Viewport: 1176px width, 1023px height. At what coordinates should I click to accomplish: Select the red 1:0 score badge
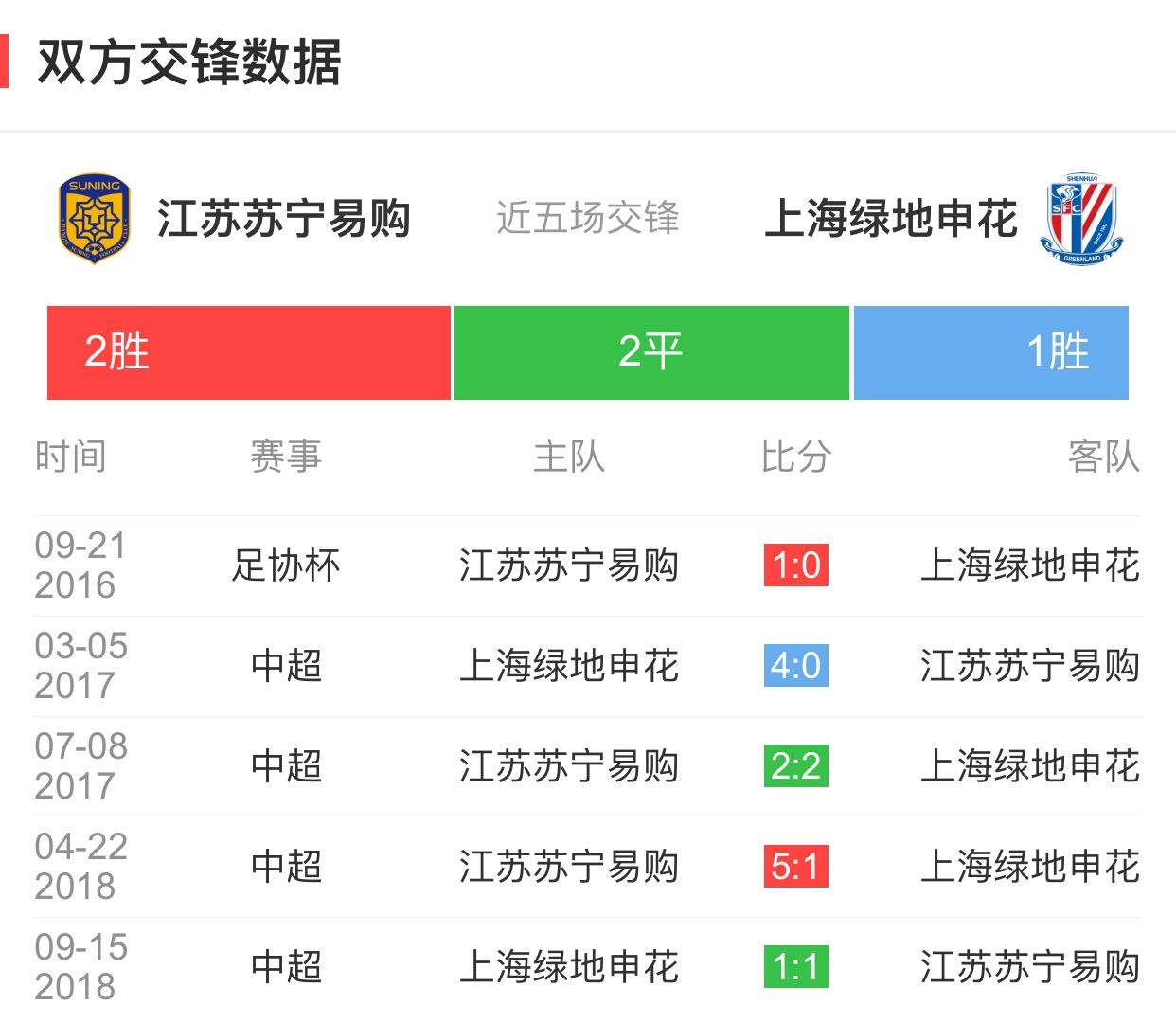(x=795, y=565)
